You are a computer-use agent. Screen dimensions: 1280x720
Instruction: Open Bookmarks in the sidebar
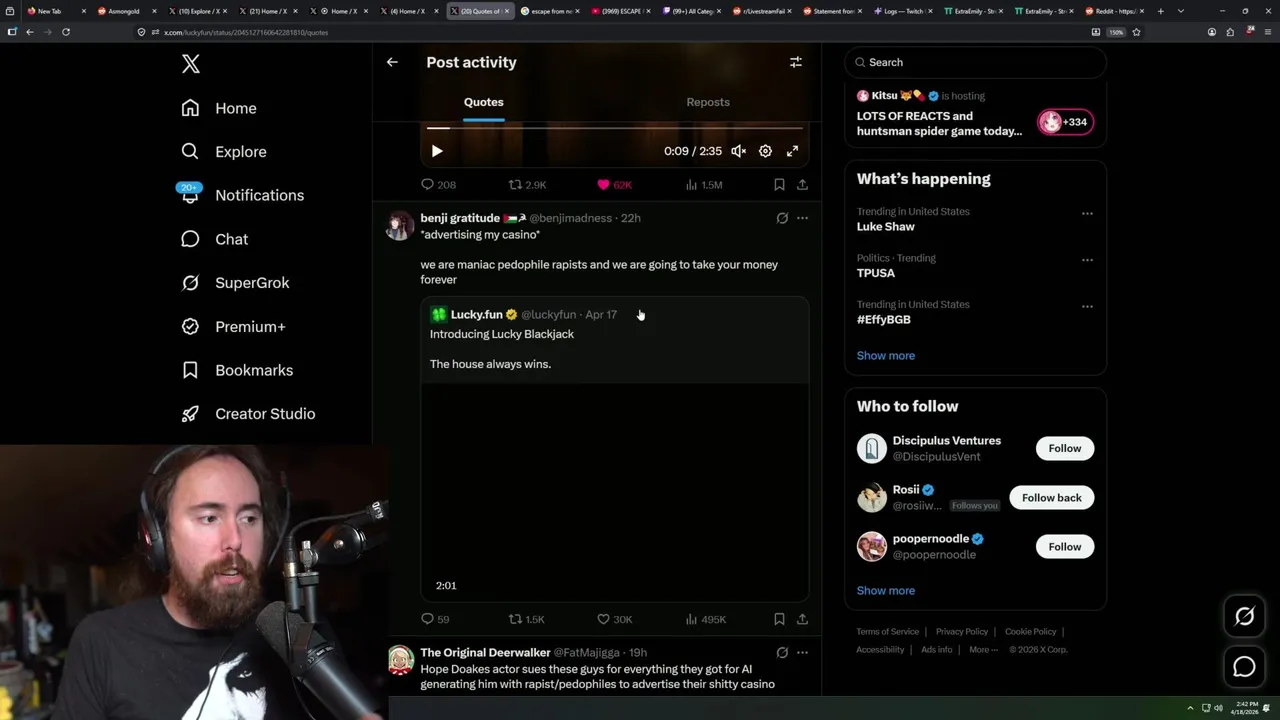(237, 370)
